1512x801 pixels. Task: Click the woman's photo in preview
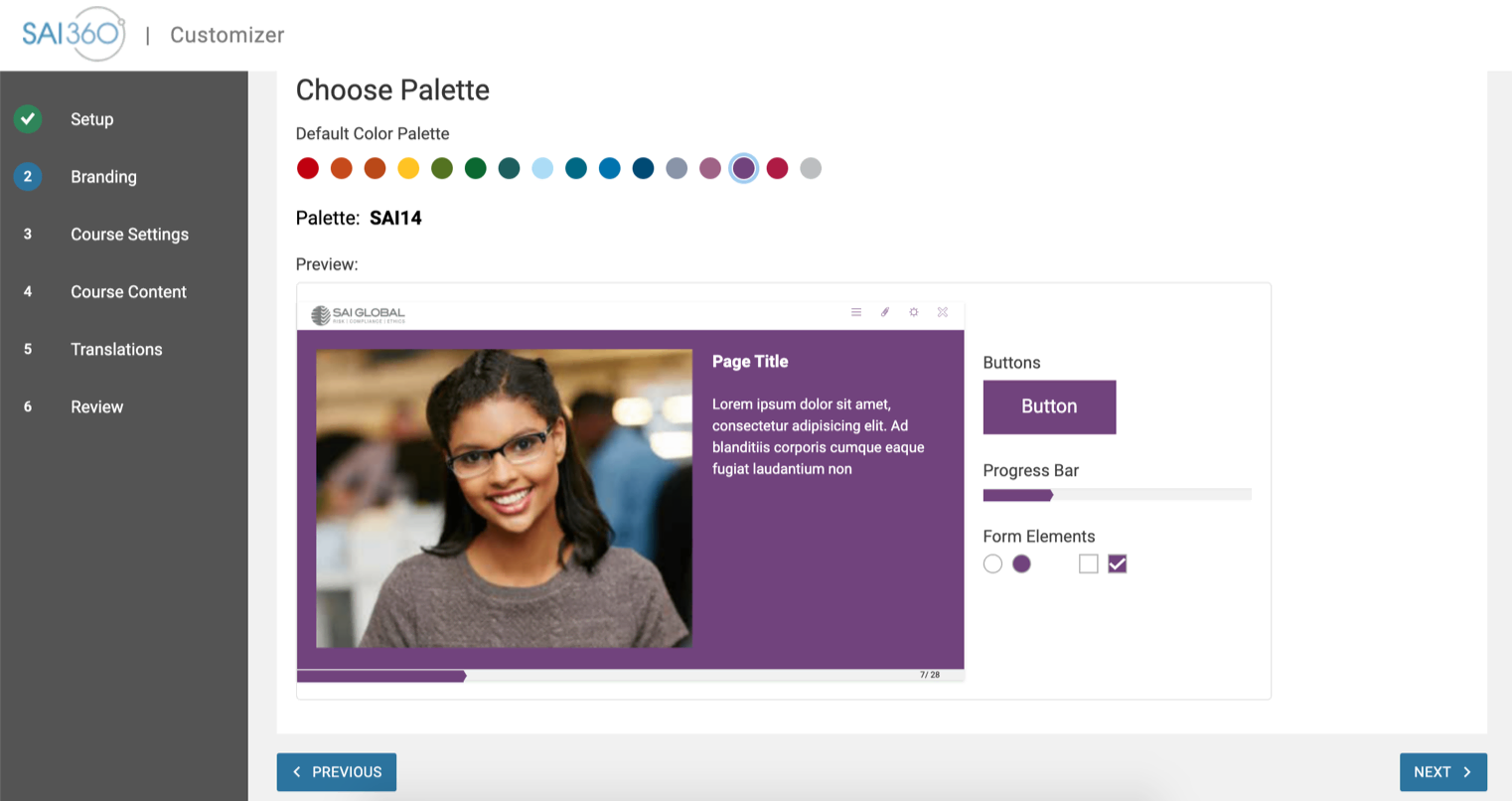pyautogui.click(x=504, y=498)
